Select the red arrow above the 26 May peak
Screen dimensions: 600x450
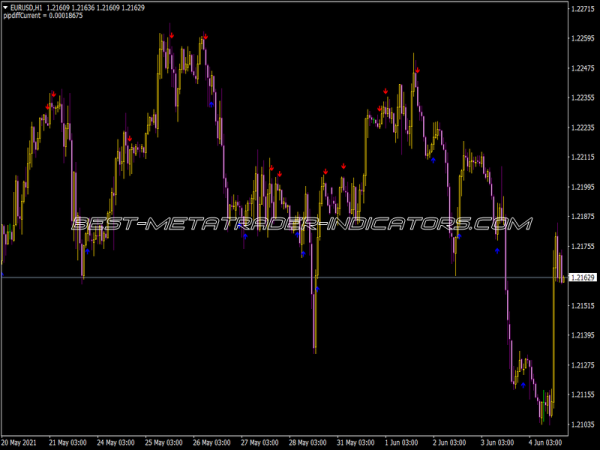[x=205, y=37]
